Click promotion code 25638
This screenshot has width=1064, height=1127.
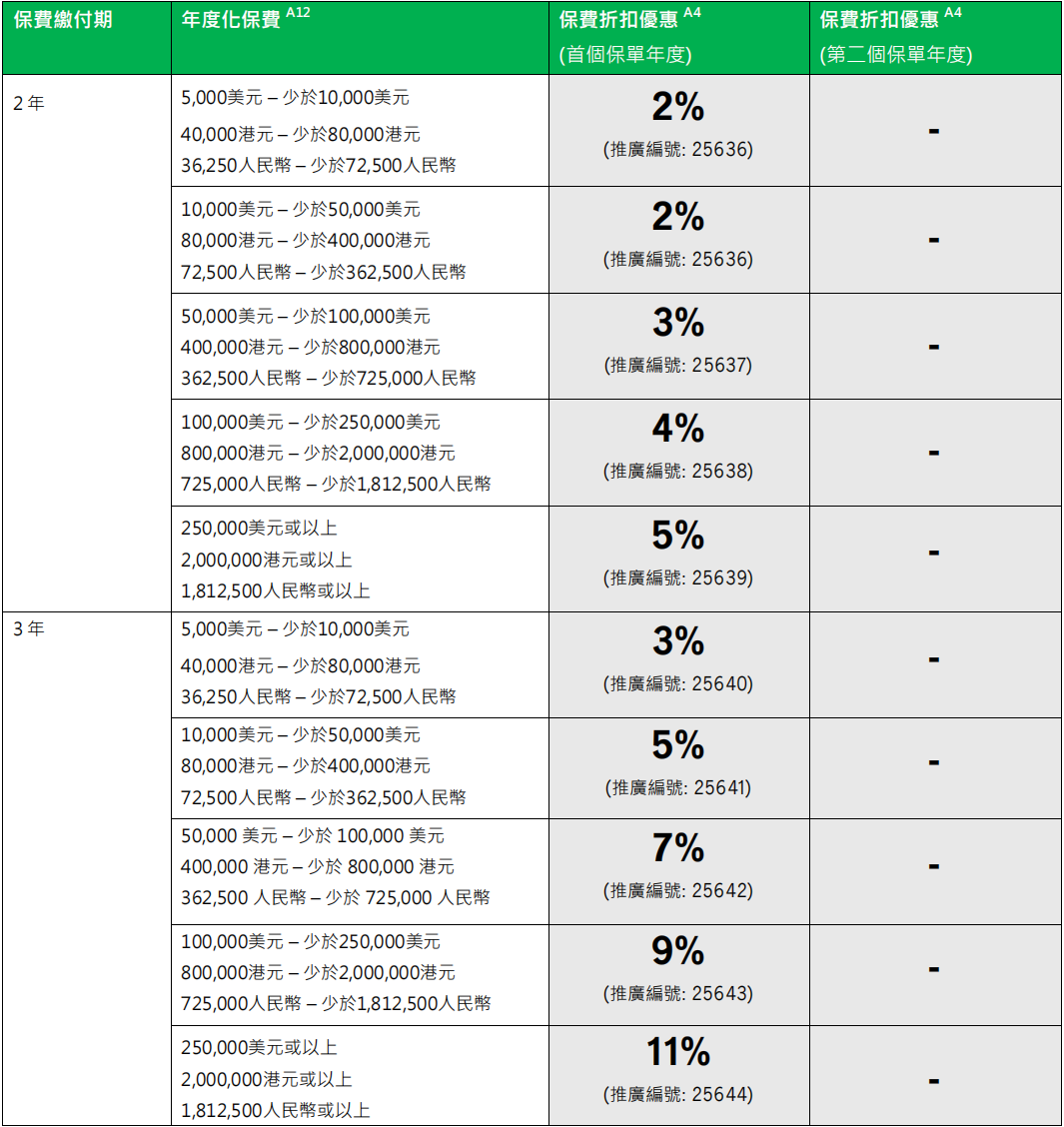721,471
